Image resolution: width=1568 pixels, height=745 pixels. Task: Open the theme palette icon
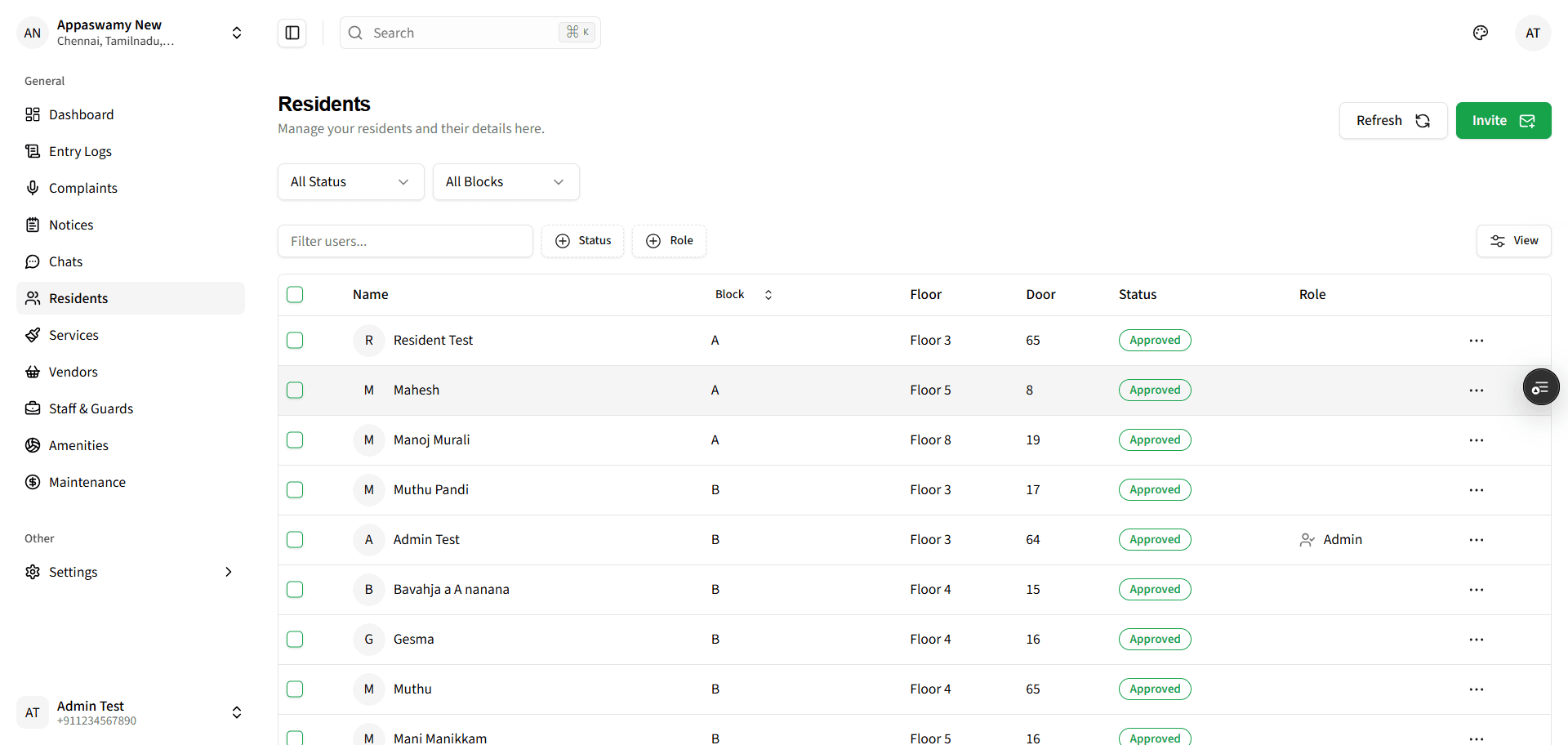point(1480,33)
